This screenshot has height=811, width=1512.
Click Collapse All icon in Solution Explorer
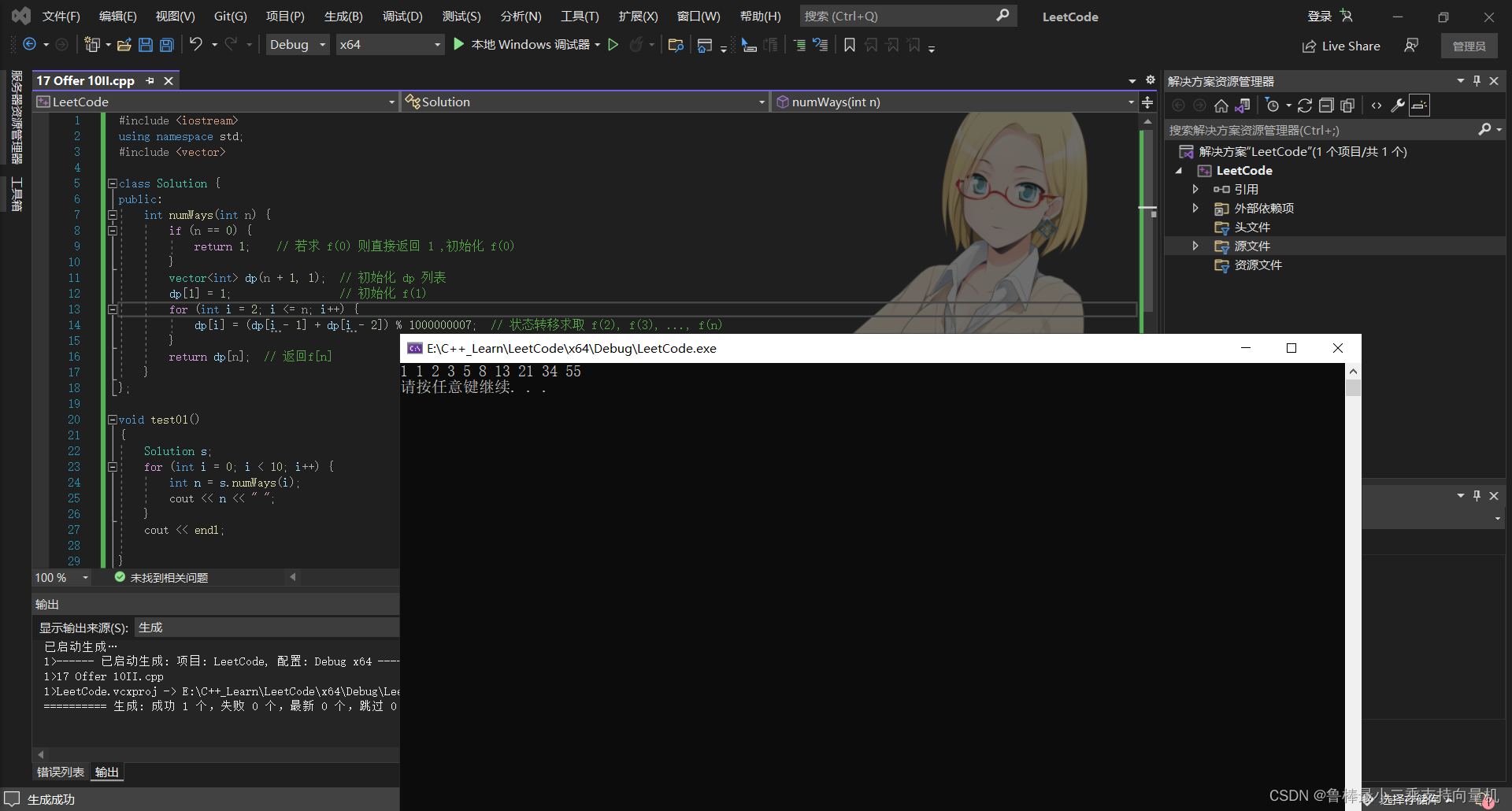coord(1326,106)
